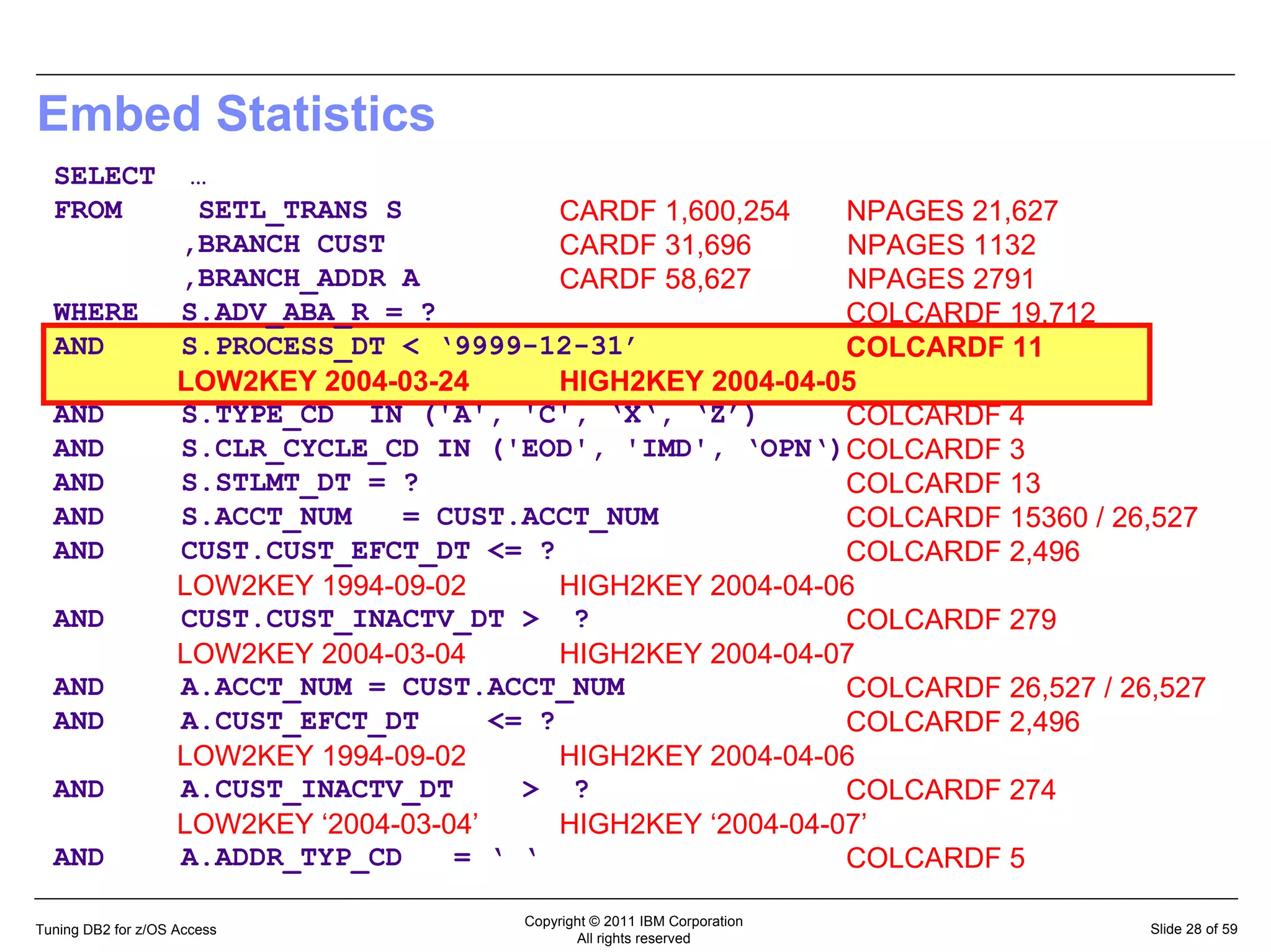Click quoted LOW2KEY '2004-03-04' value
1271x952 pixels.
(328, 824)
